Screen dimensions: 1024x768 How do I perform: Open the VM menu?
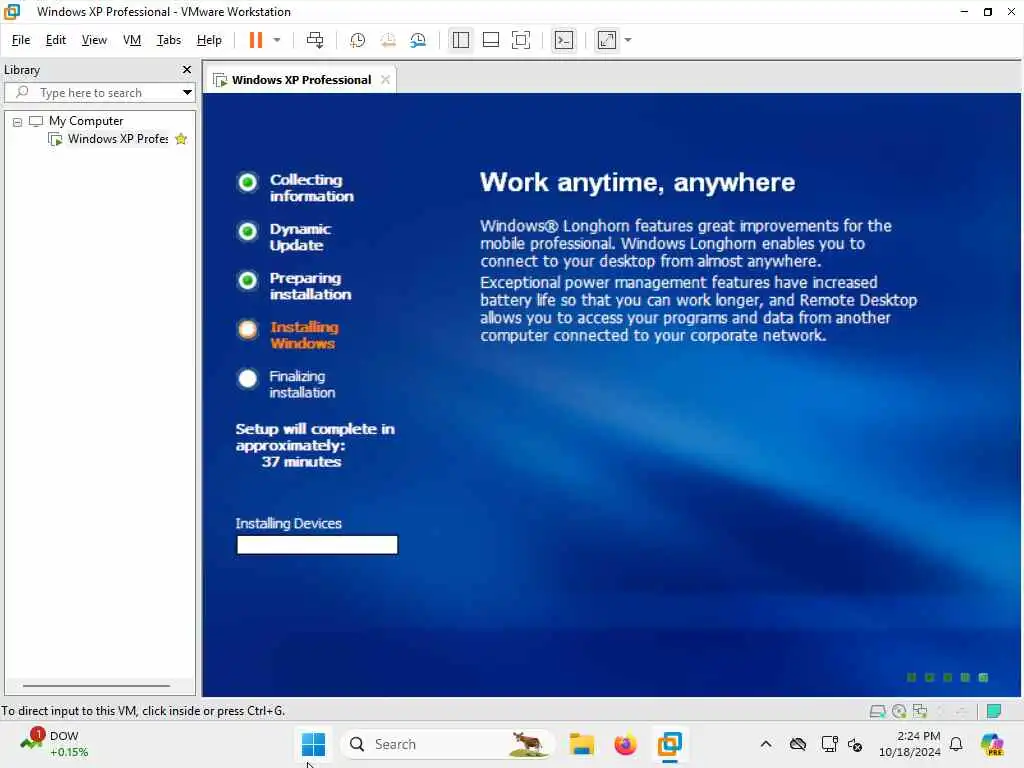click(x=132, y=40)
